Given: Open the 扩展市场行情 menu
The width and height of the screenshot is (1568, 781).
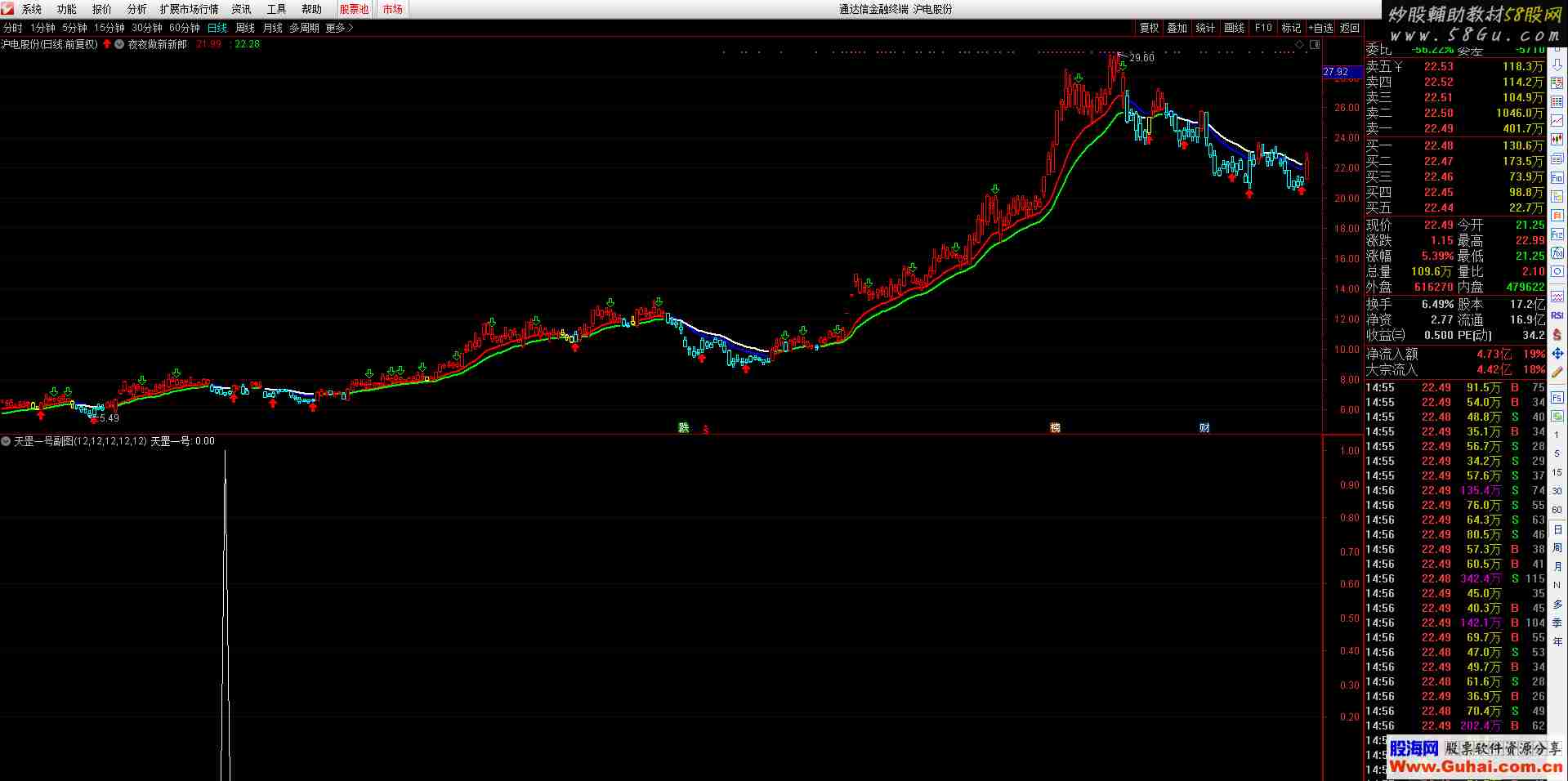Looking at the screenshot, I should tap(189, 9).
